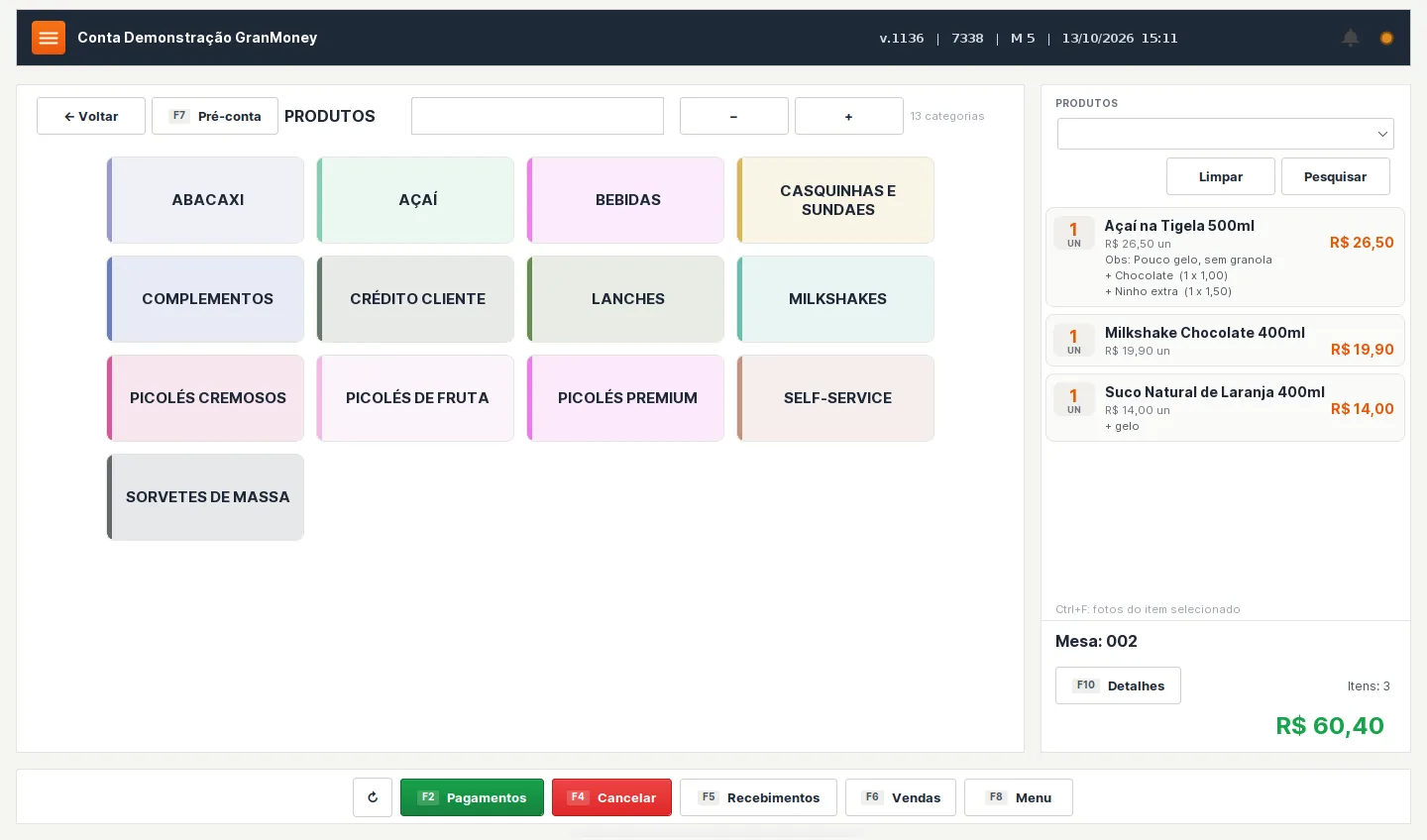1427x840 pixels.
Task: Click the quantity badge of Suco Natural
Action: pos(1074,400)
